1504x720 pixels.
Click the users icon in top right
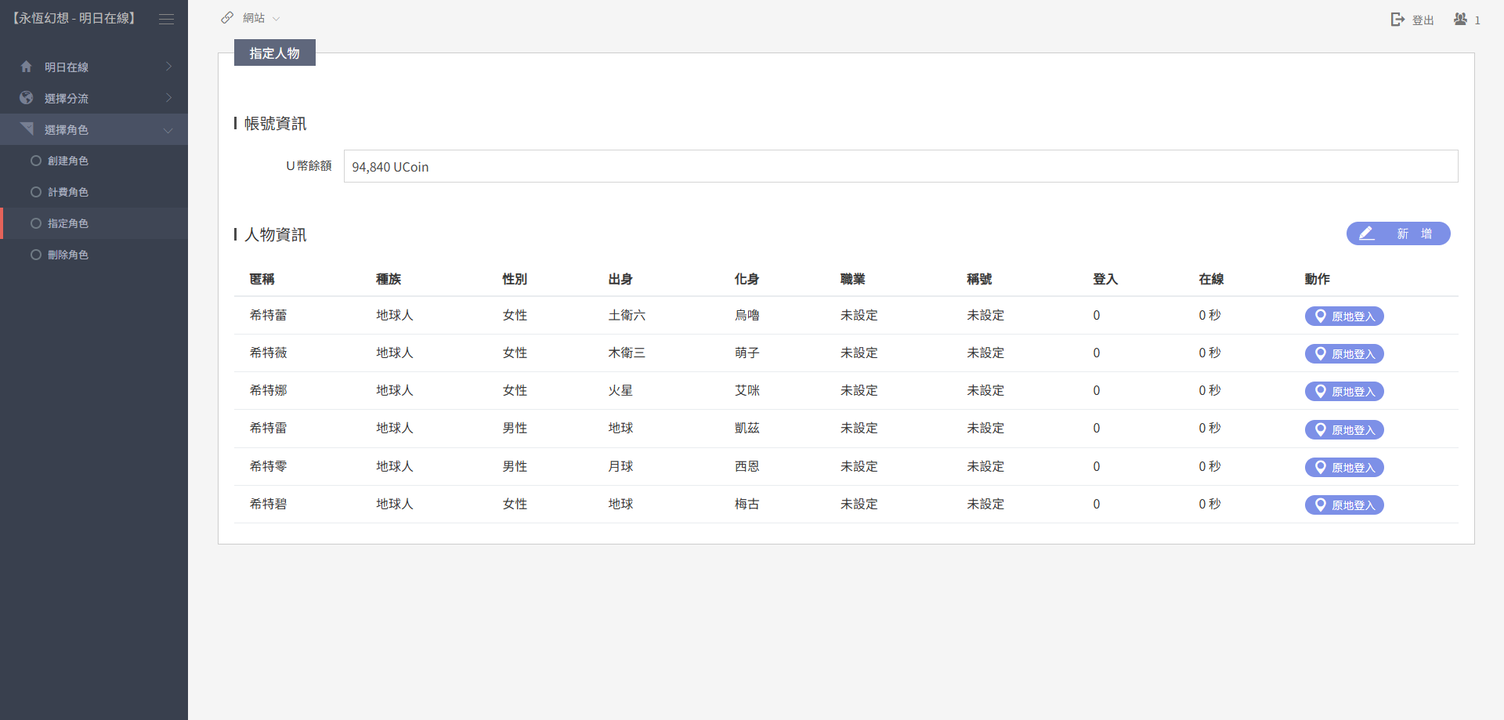point(1461,19)
